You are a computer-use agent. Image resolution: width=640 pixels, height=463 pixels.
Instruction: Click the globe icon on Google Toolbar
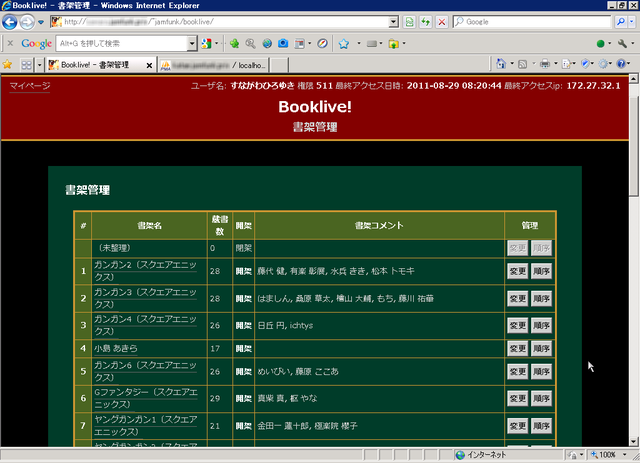pos(267,43)
